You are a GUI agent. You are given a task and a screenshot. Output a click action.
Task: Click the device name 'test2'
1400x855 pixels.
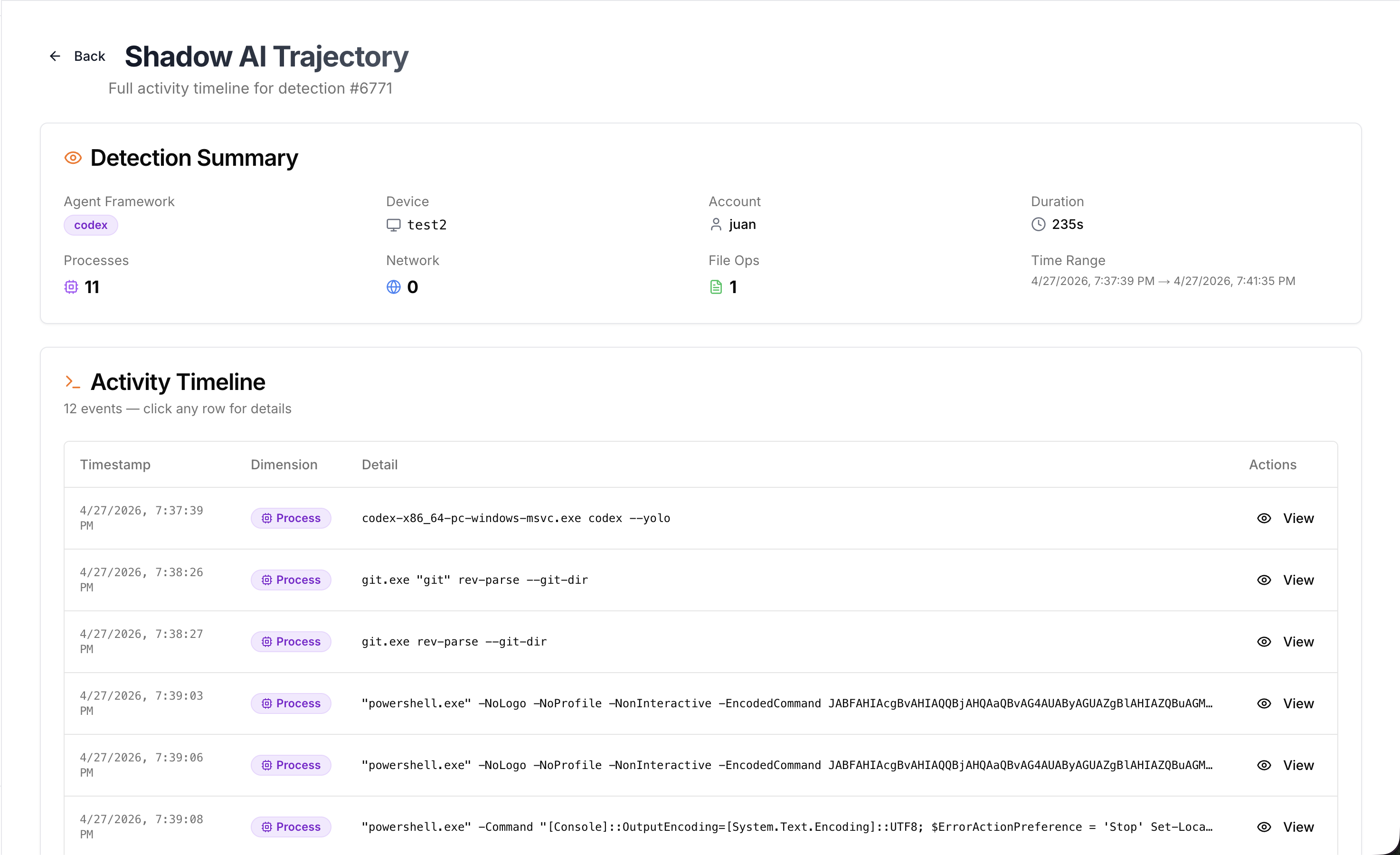coord(427,225)
